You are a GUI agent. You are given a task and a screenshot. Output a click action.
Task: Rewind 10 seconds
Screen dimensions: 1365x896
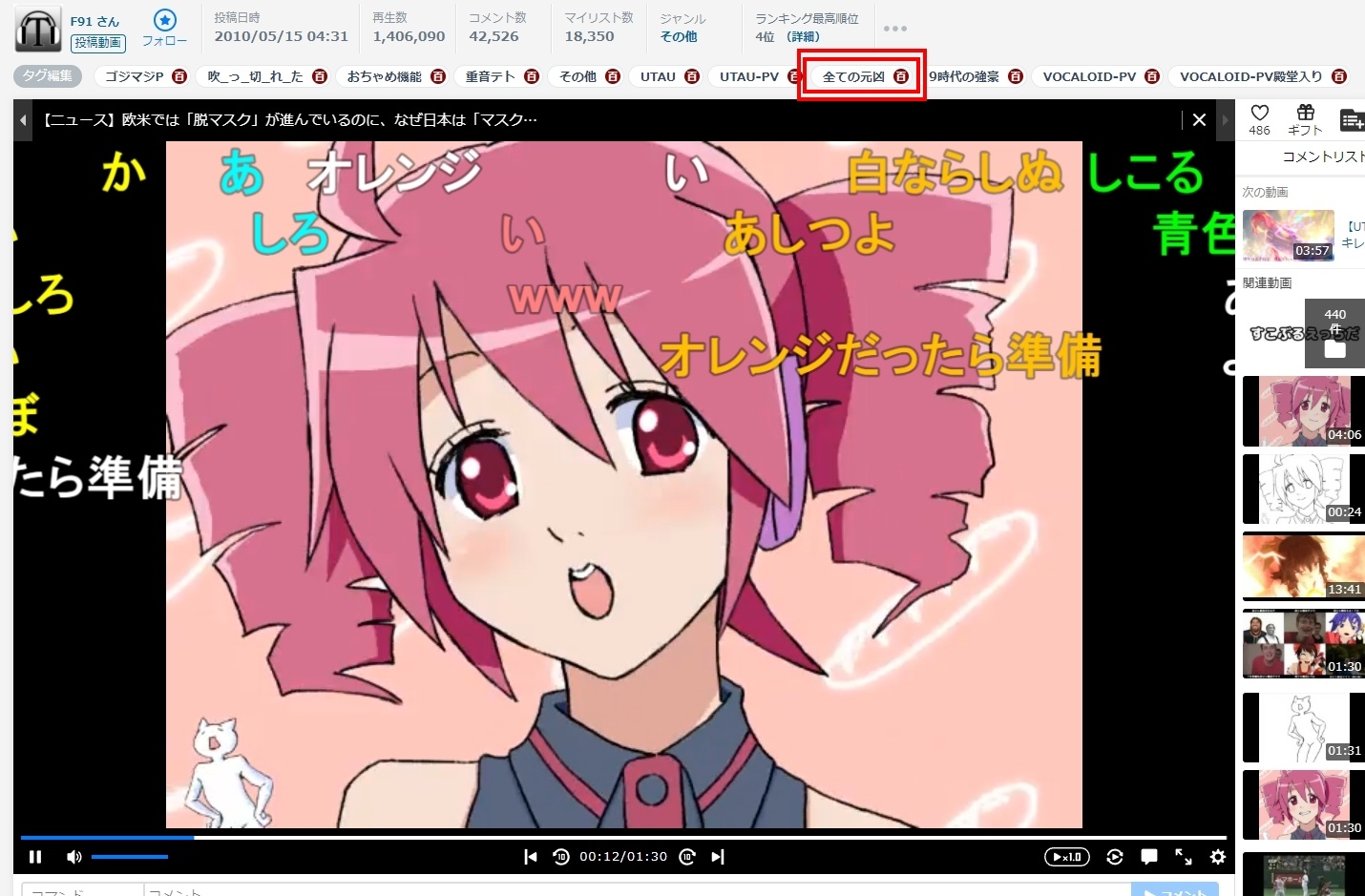(x=561, y=857)
